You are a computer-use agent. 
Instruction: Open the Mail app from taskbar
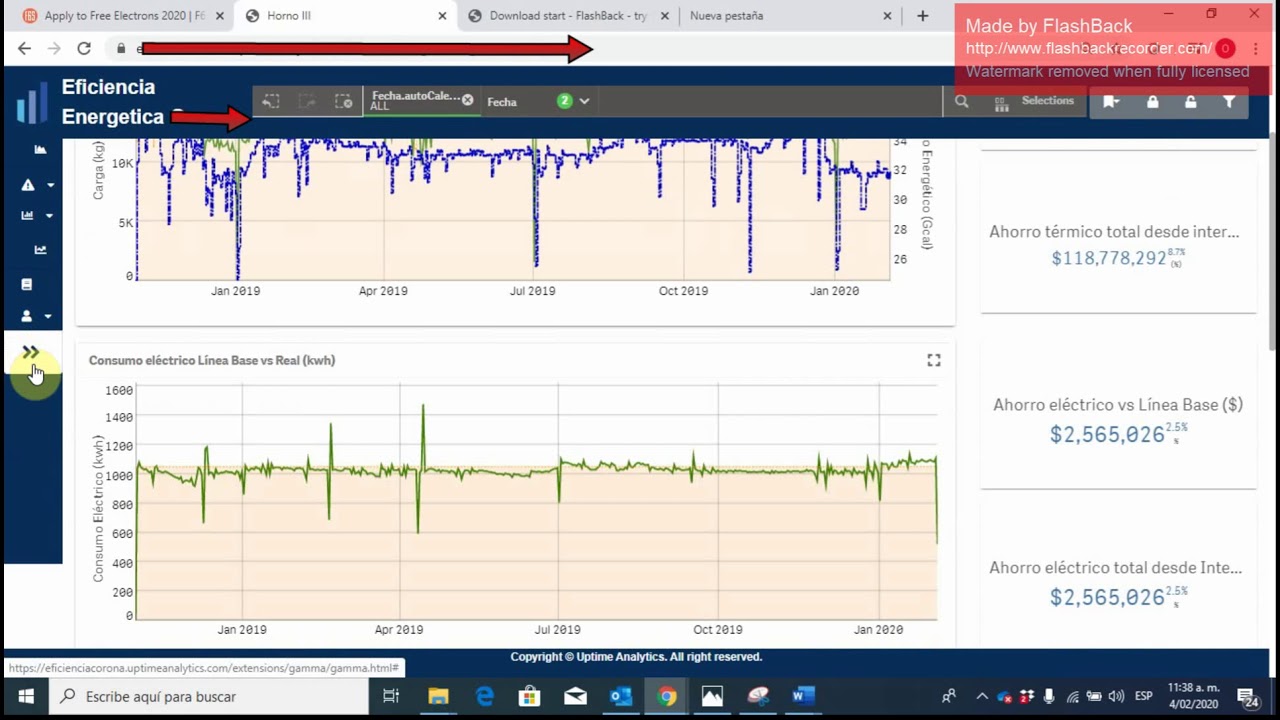tap(575, 696)
